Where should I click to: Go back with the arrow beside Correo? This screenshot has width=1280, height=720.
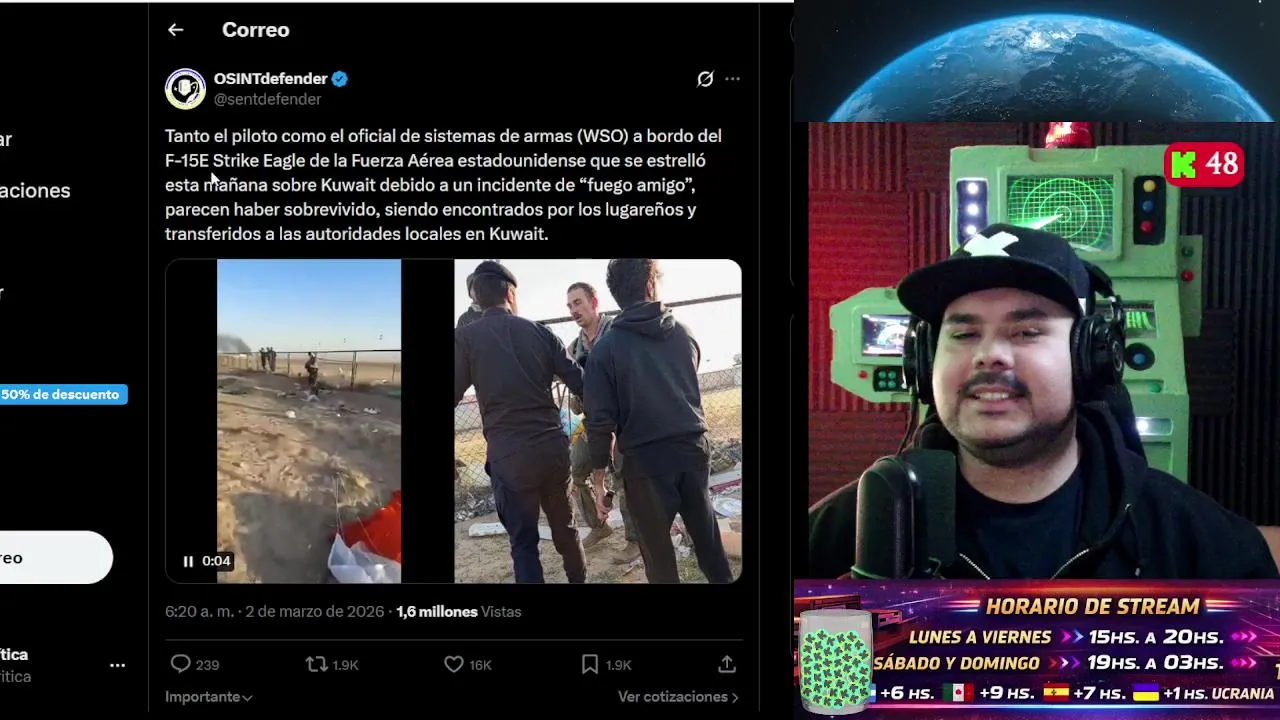click(x=176, y=30)
